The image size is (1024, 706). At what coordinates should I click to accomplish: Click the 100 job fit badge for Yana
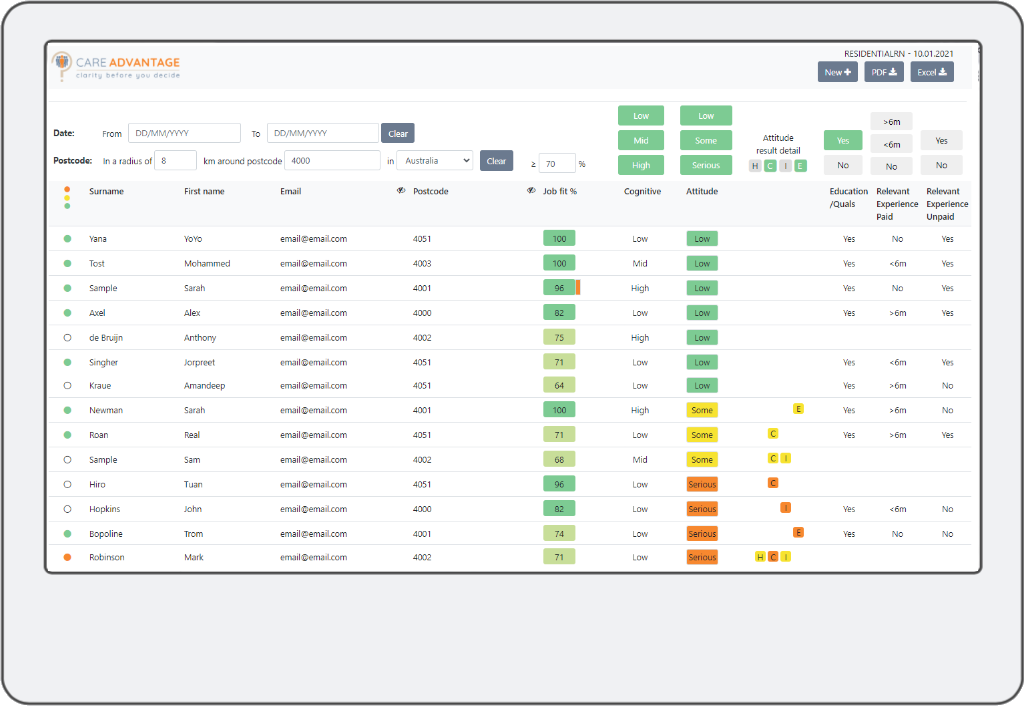click(559, 238)
